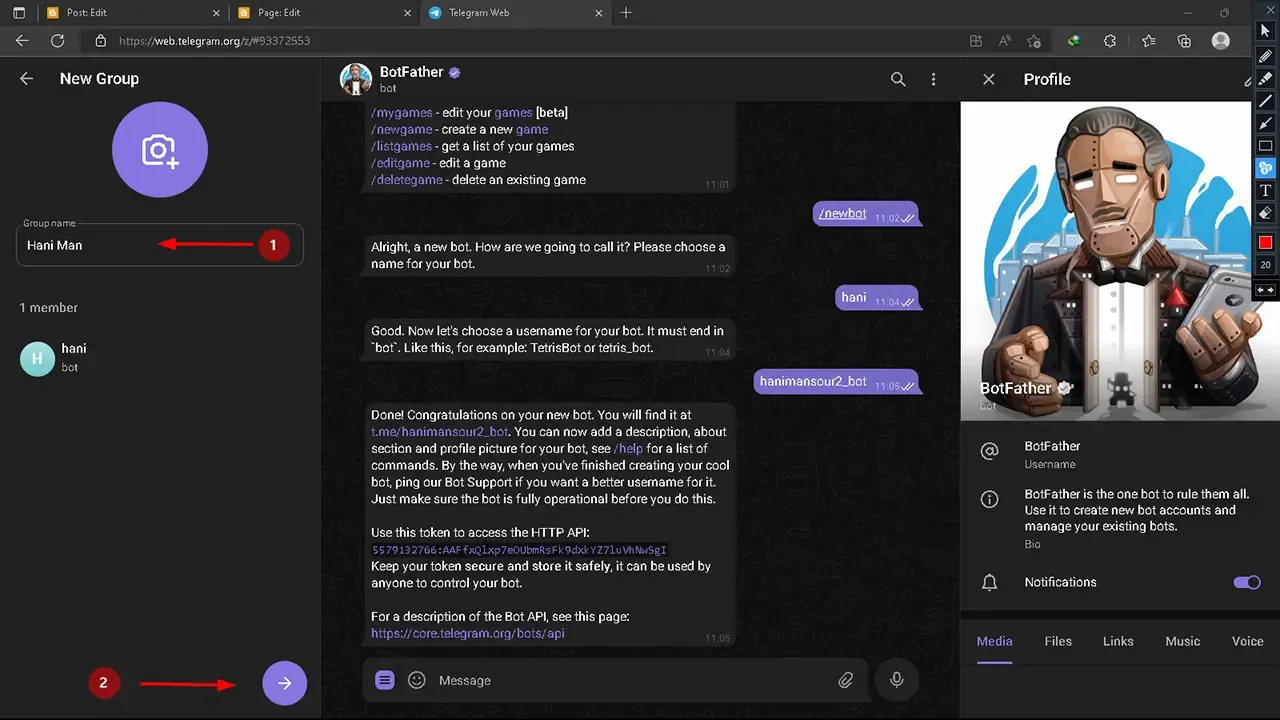Refresh the browser page

tap(58, 41)
